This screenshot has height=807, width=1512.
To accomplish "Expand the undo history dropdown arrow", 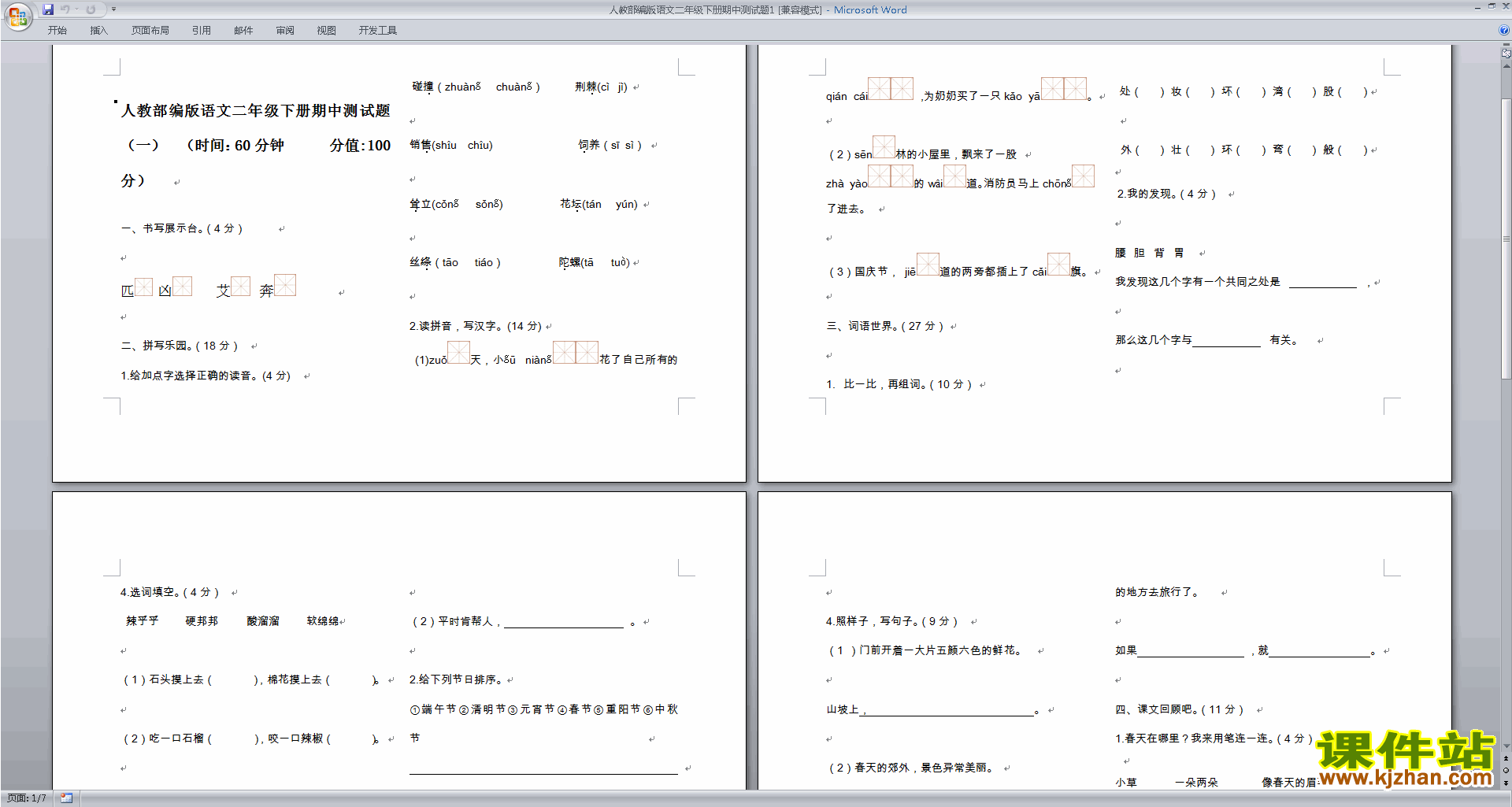I will pyautogui.click(x=76, y=9).
